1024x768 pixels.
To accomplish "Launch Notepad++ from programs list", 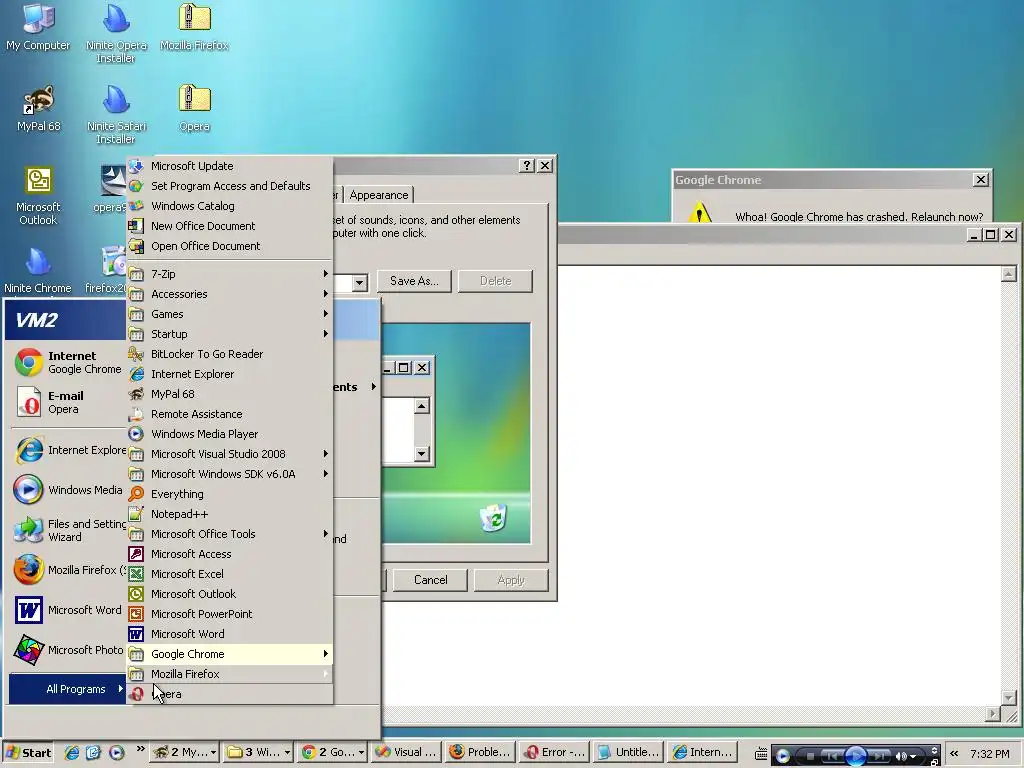I will pyautogui.click(x=229, y=514).
